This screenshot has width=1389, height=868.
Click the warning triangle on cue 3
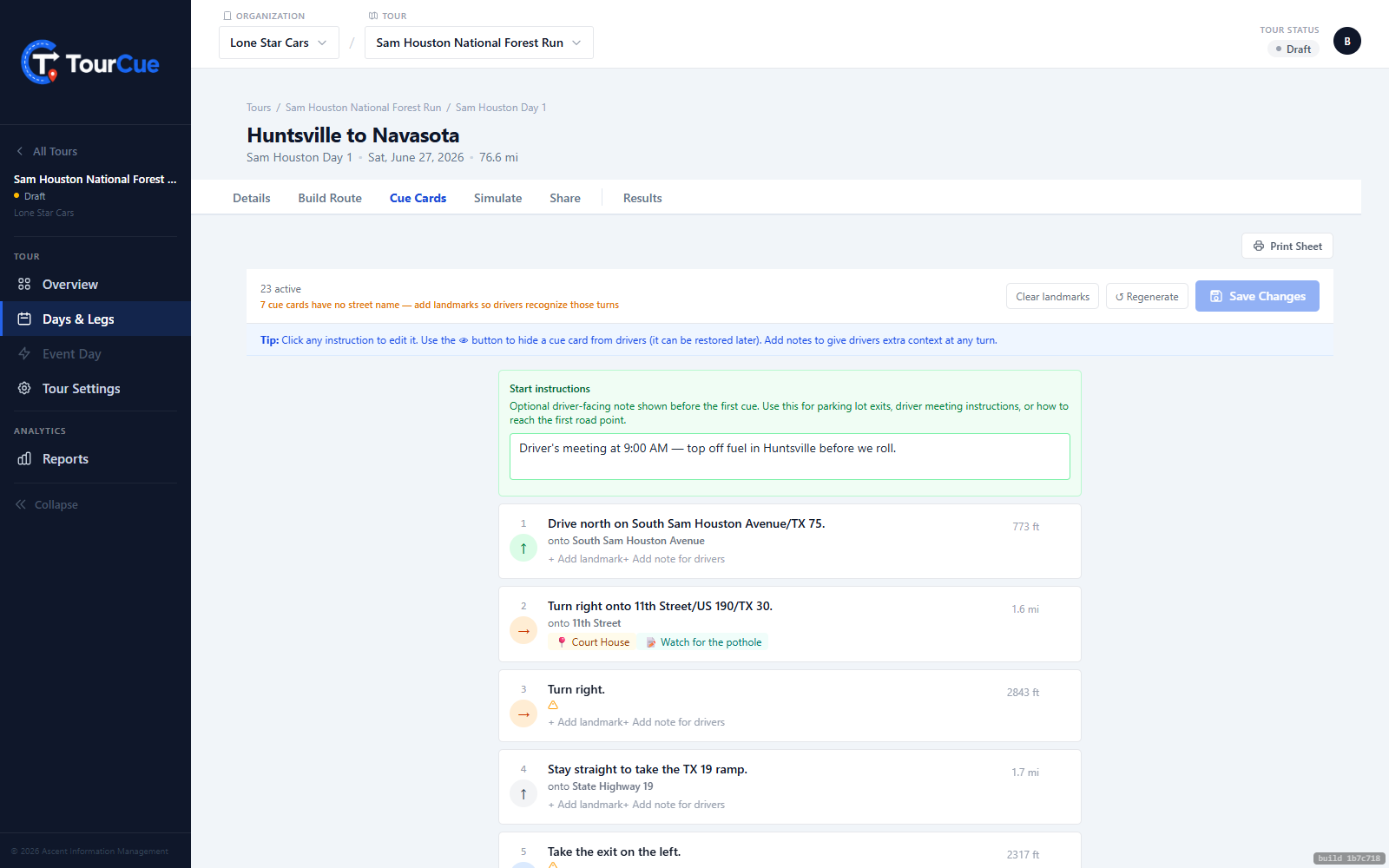pyautogui.click(x=553, y=705)
